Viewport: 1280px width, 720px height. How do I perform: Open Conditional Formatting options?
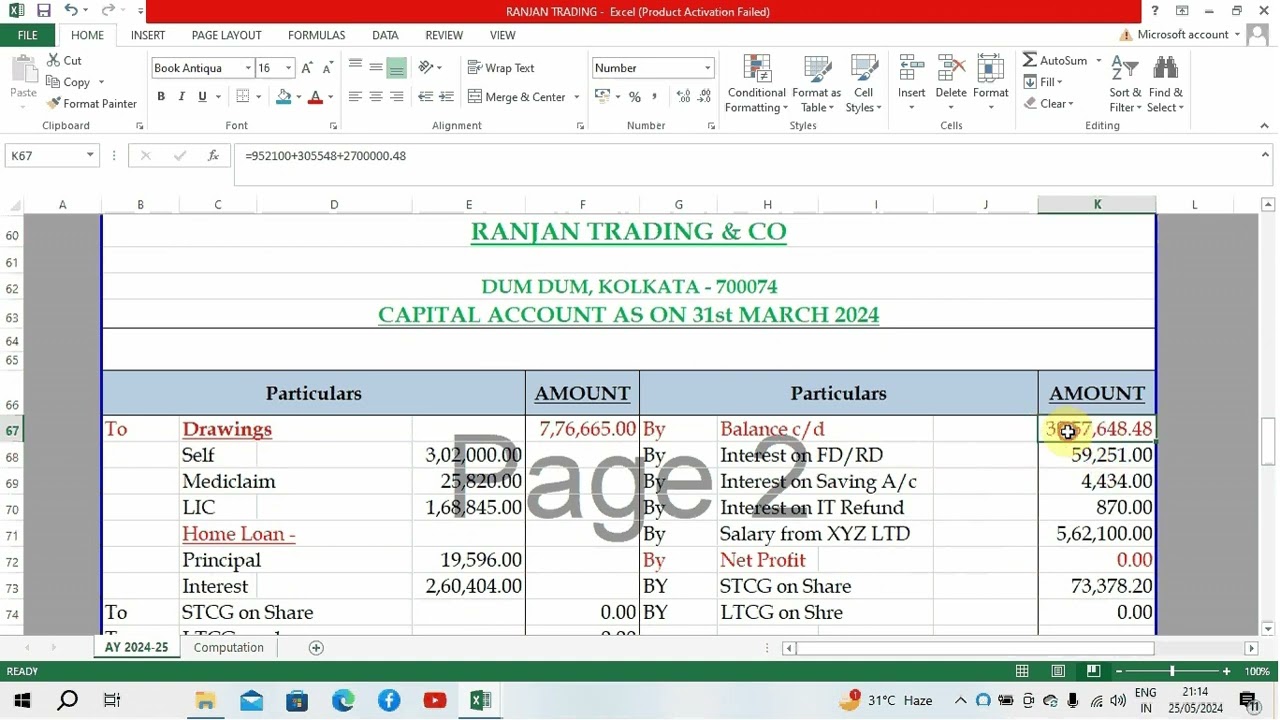tap(756, 84)
